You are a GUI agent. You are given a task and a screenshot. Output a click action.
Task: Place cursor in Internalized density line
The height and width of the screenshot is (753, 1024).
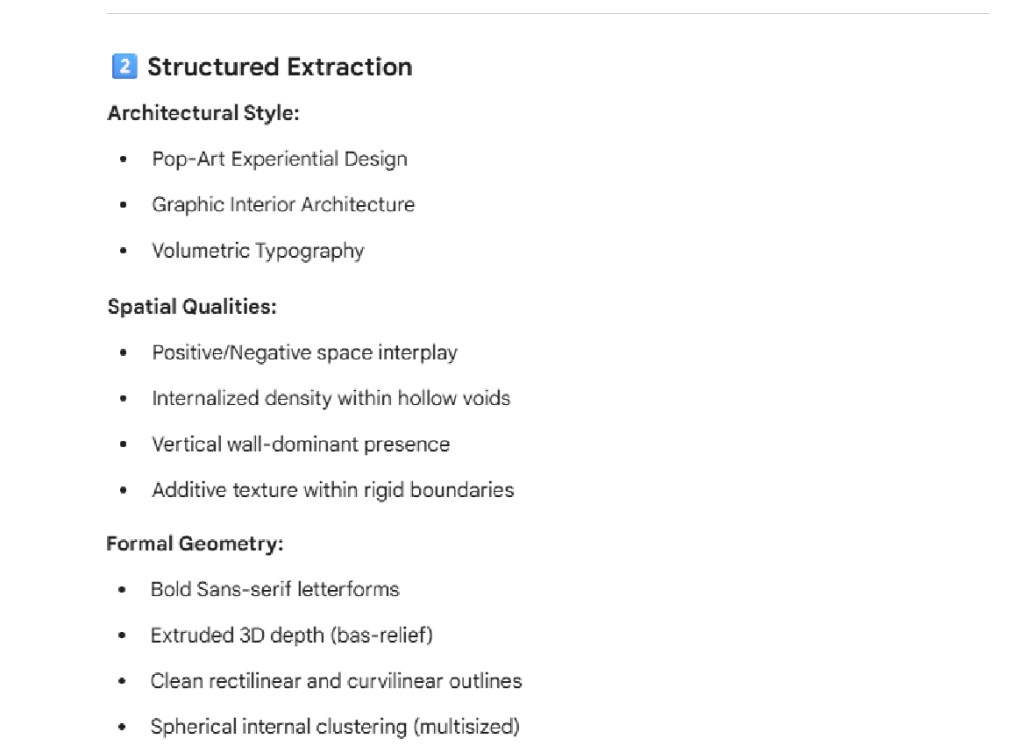point(331,399)
